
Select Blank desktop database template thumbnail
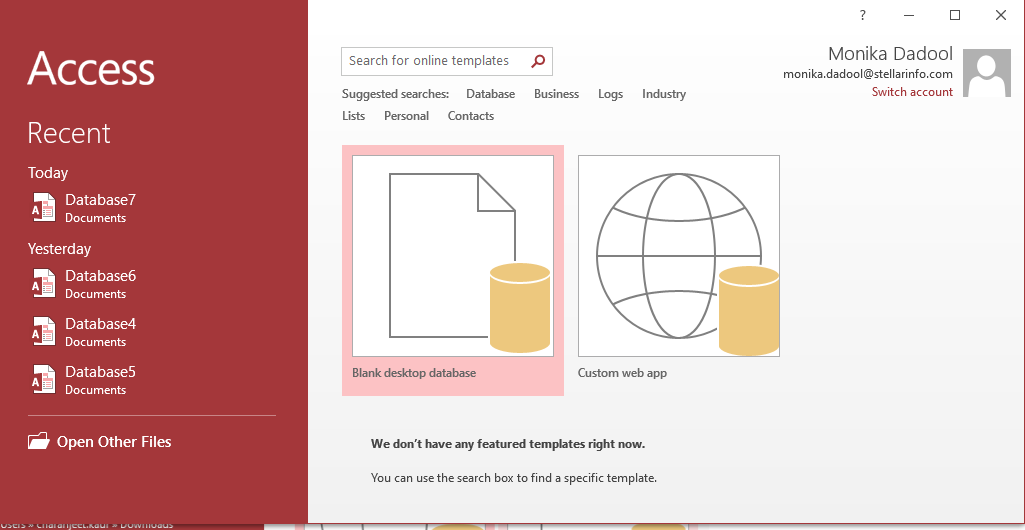453,256
